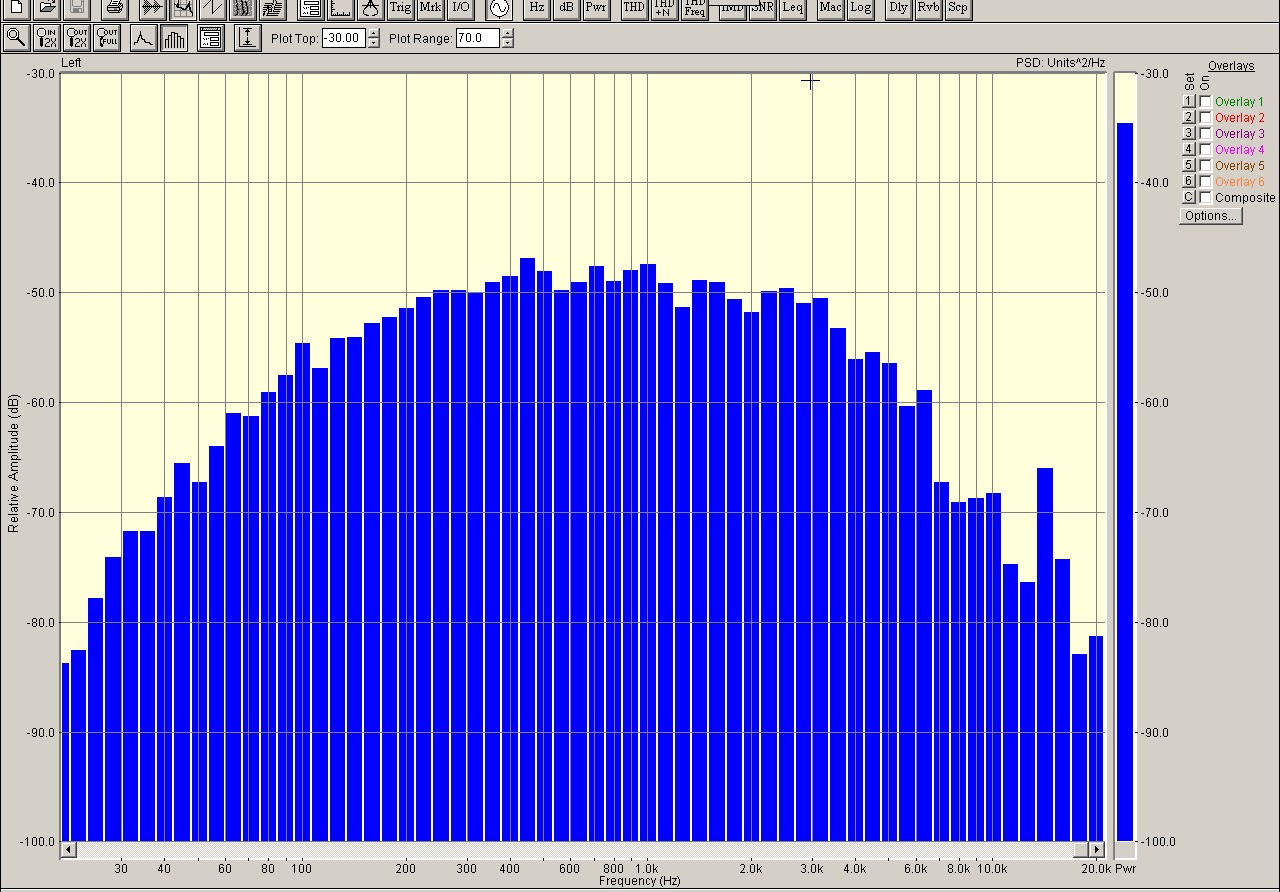
Task: Click the THD Freq utility button
Action: [x=695, y=8]
